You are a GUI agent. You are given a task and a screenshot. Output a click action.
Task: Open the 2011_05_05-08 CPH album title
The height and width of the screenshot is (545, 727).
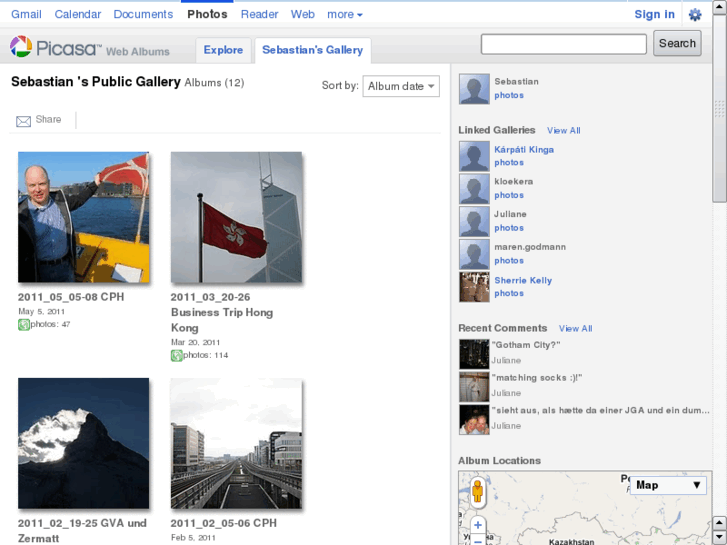[71, 297]
